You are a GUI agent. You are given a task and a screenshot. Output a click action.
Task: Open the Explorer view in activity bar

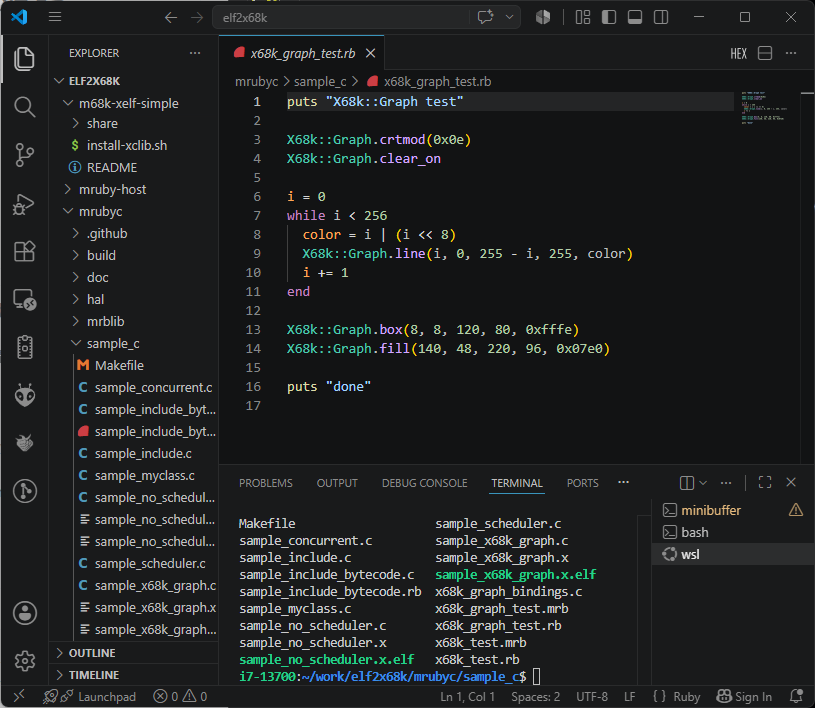[x=24, y=59]
